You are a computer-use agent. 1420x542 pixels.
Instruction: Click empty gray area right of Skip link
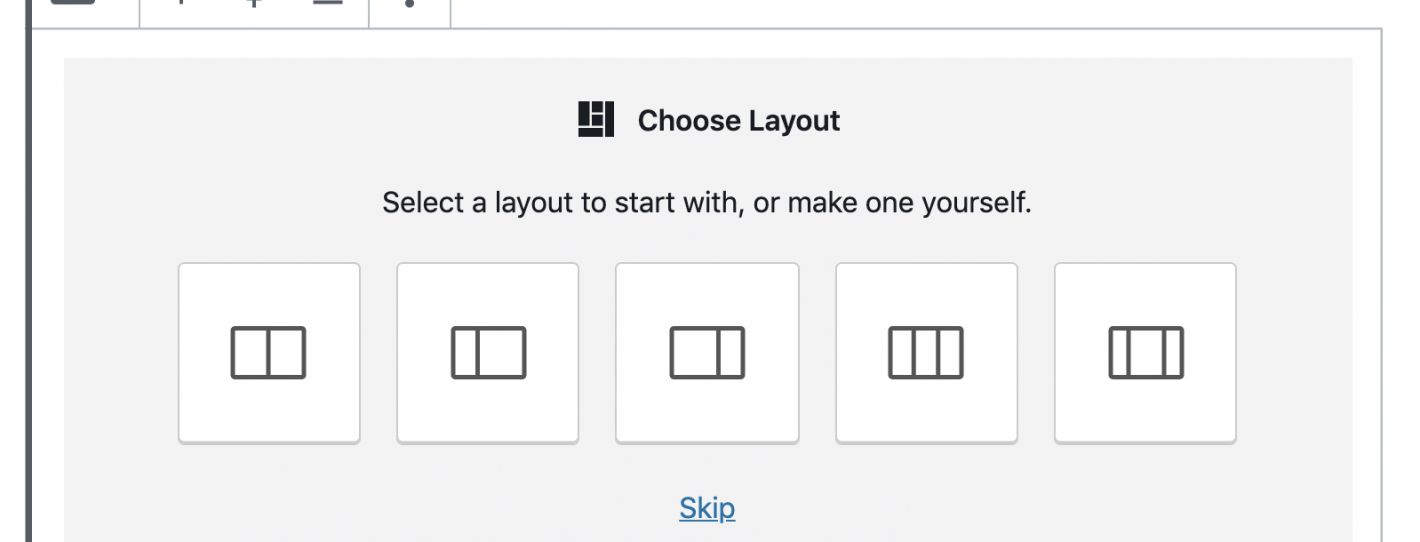click(1000, 508)
